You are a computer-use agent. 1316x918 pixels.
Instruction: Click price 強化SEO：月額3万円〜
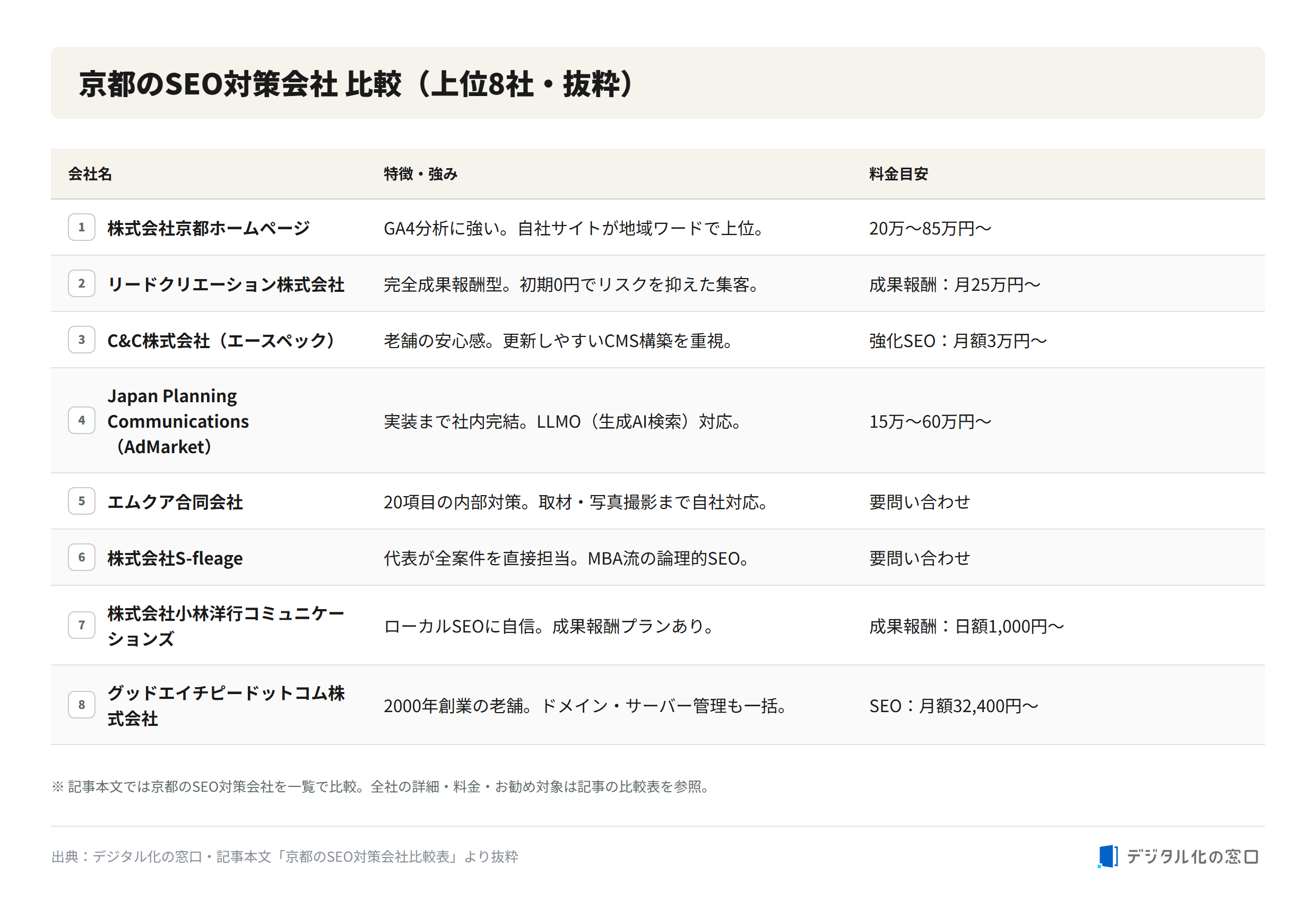click(958, 340)
